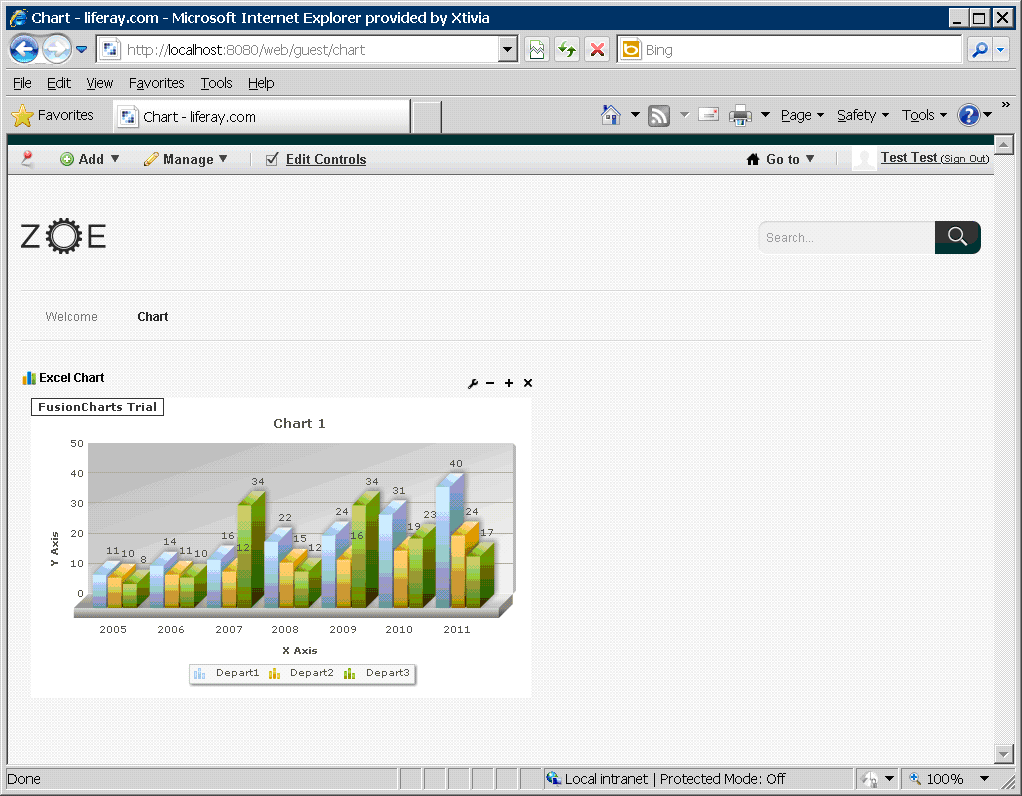Click the Depart1 legend color swatch

[200, 674]
